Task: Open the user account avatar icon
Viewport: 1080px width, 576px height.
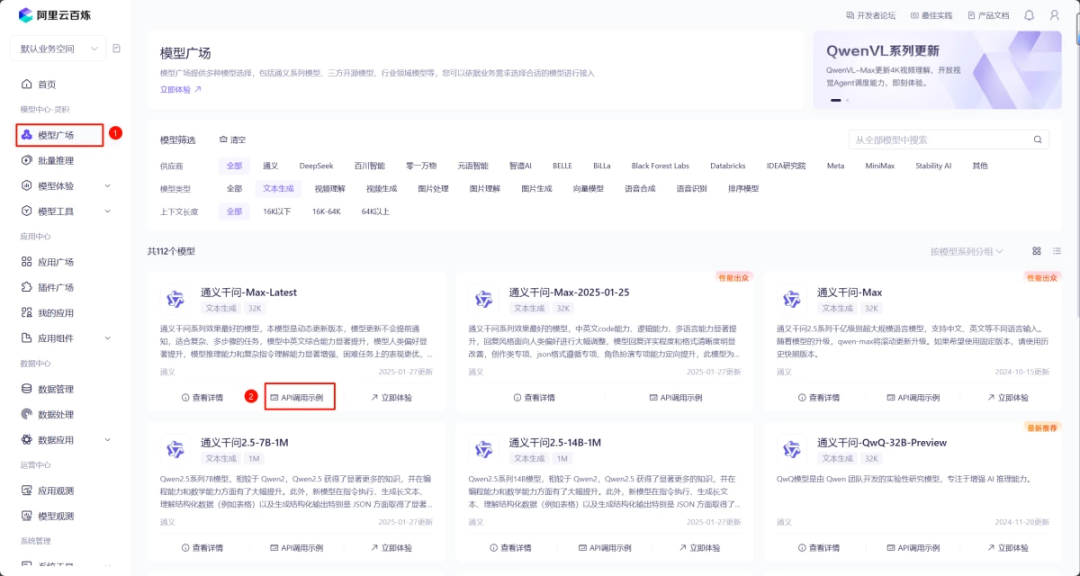Action: click(1055, 15)
